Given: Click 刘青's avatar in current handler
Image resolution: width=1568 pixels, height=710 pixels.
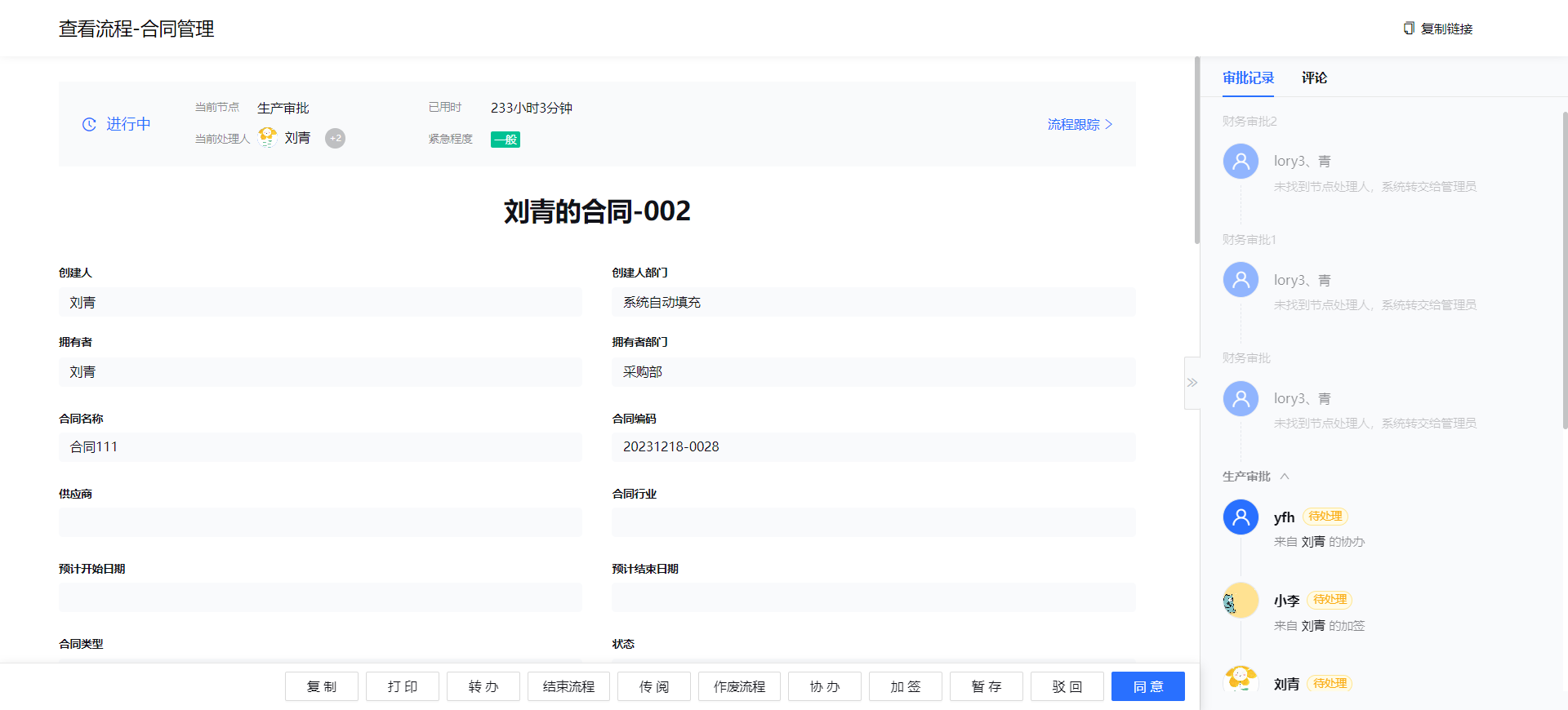Looking at the screenshot, I should pos(267,138).
